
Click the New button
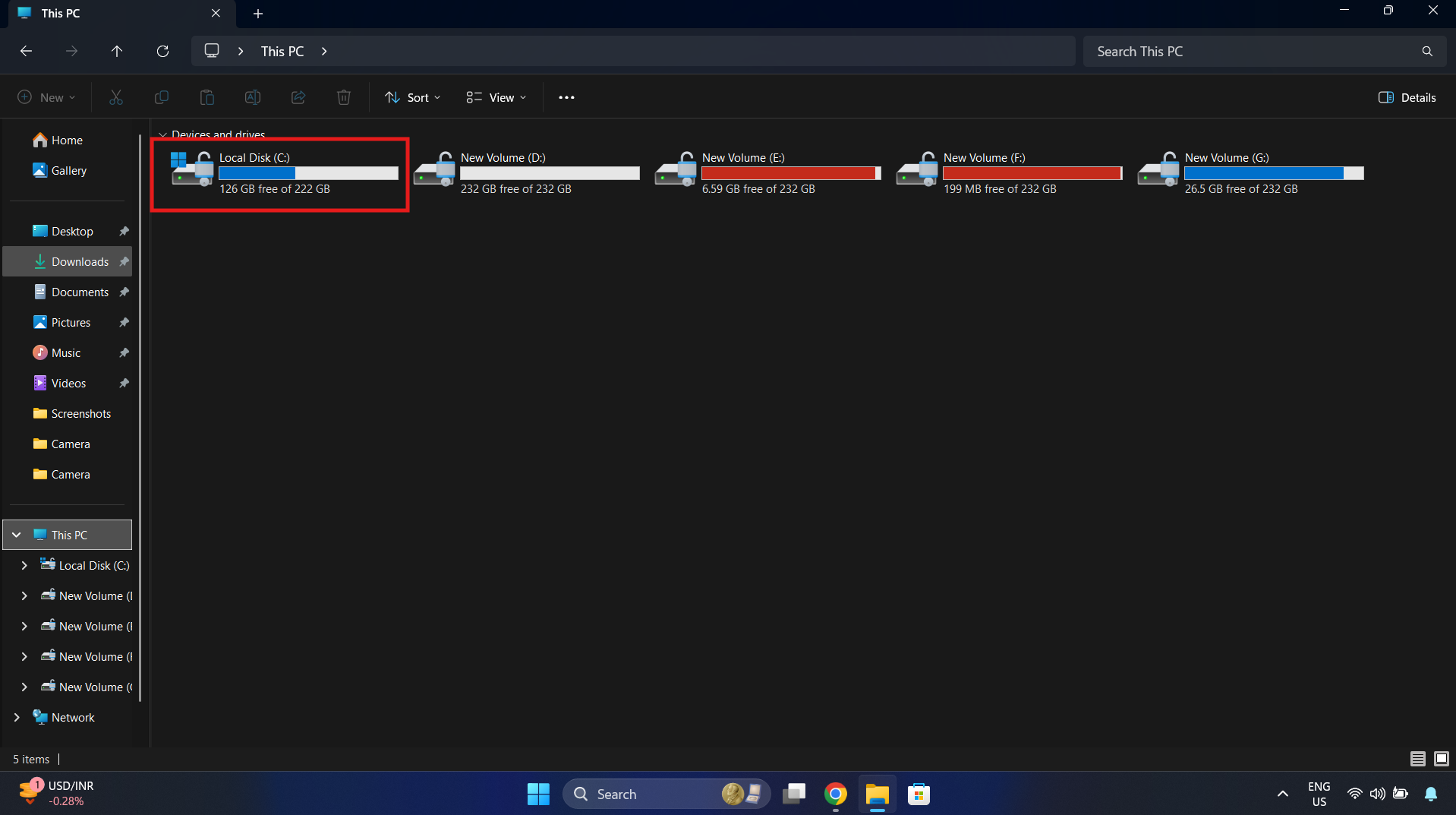click(x=46, y=97)
